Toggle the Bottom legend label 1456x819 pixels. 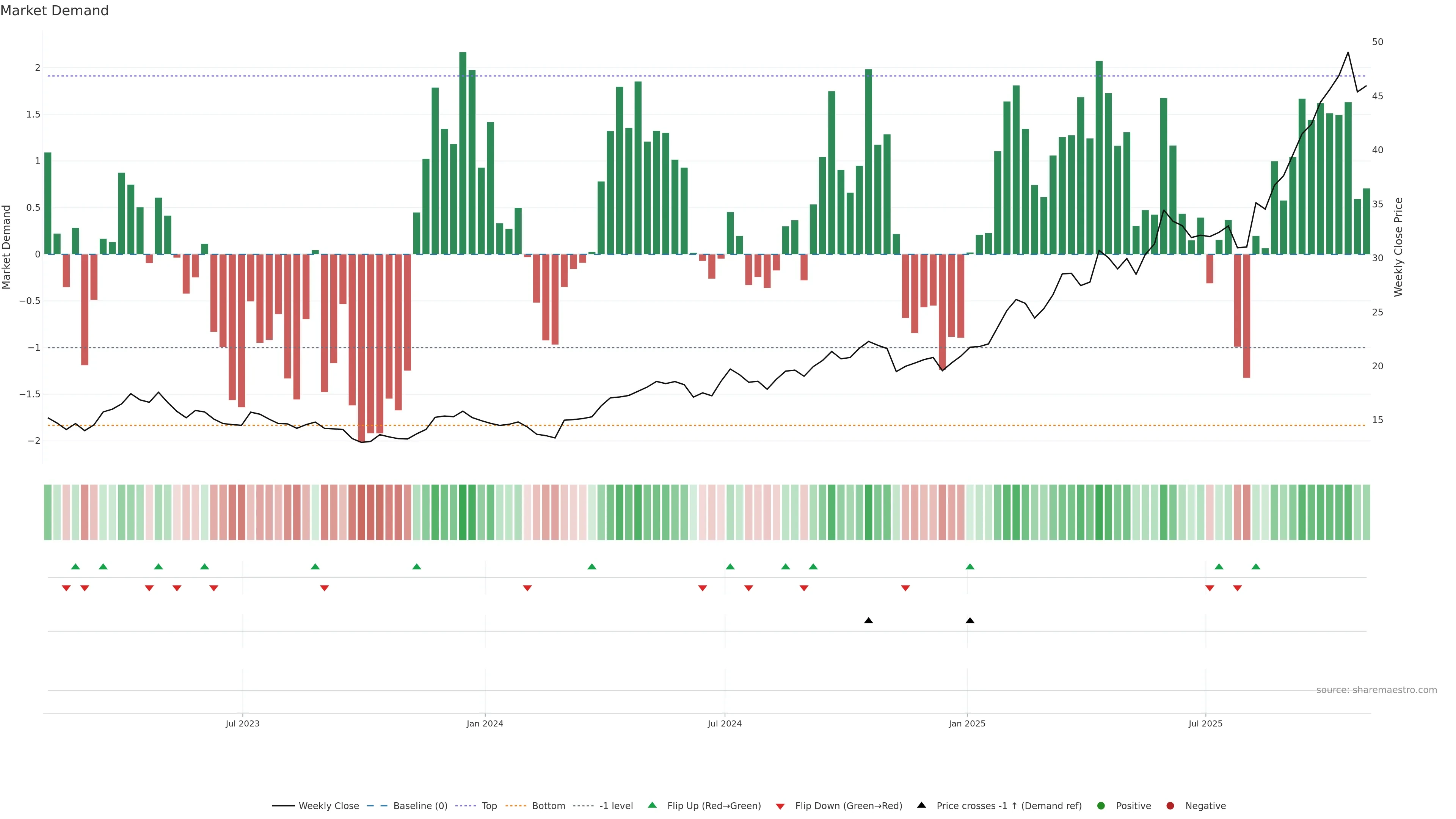[x=548, y=806]
